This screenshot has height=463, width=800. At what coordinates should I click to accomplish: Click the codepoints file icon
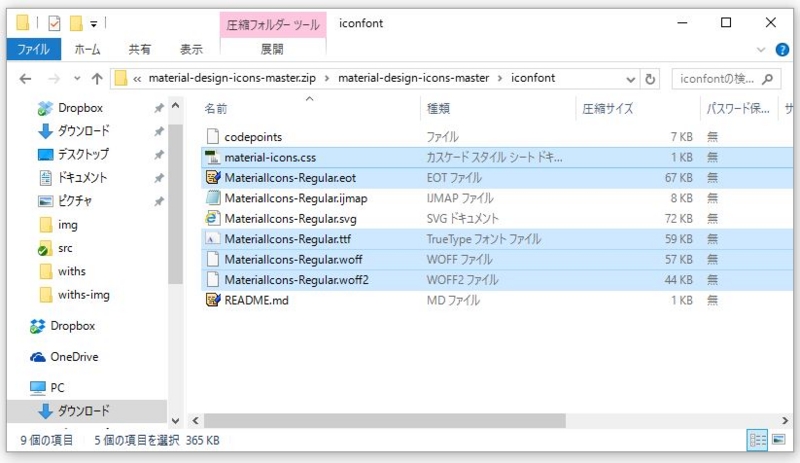coord(213,136)
